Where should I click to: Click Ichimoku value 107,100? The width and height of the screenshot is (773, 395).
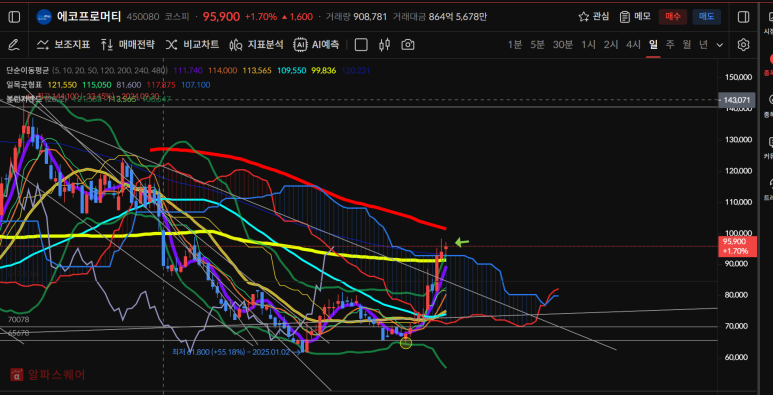click(196, 85)
